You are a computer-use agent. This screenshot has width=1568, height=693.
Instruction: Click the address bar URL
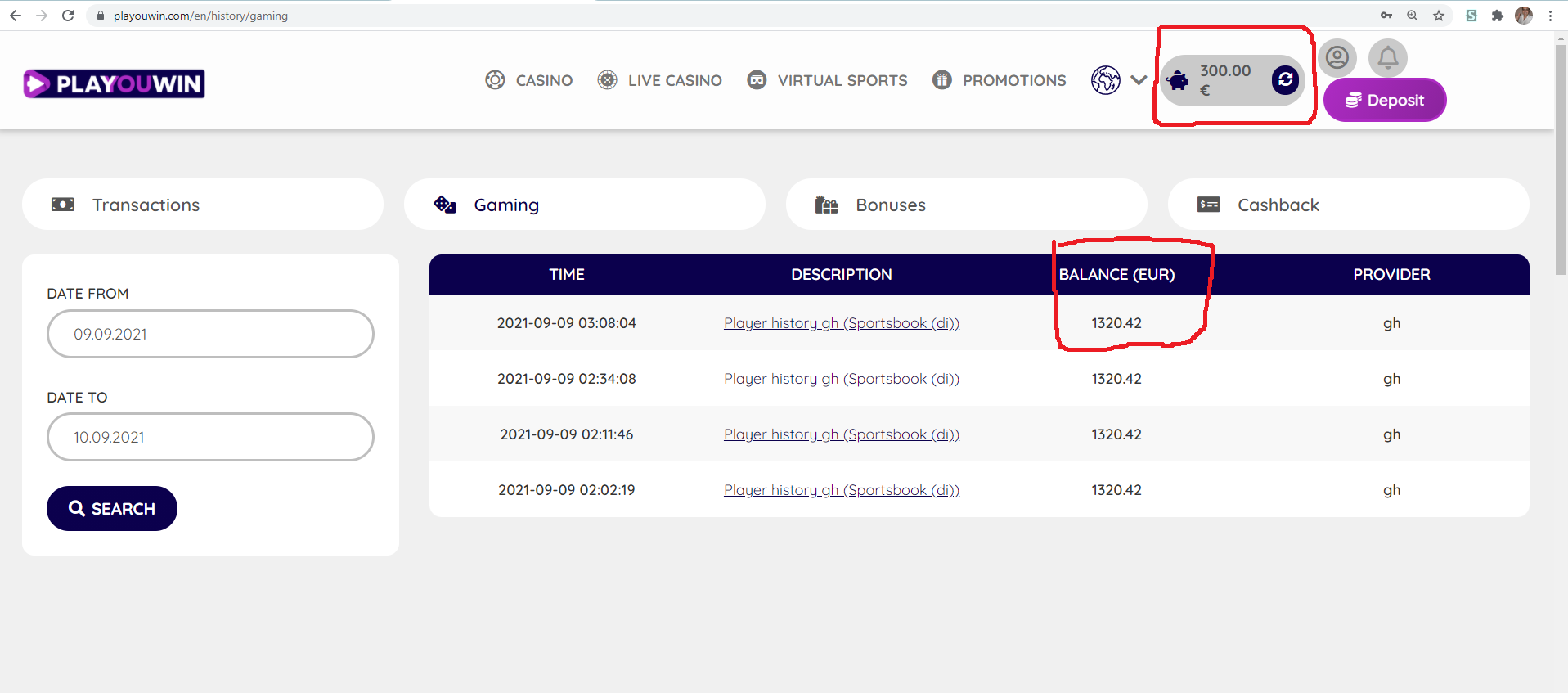pos(200,16)
